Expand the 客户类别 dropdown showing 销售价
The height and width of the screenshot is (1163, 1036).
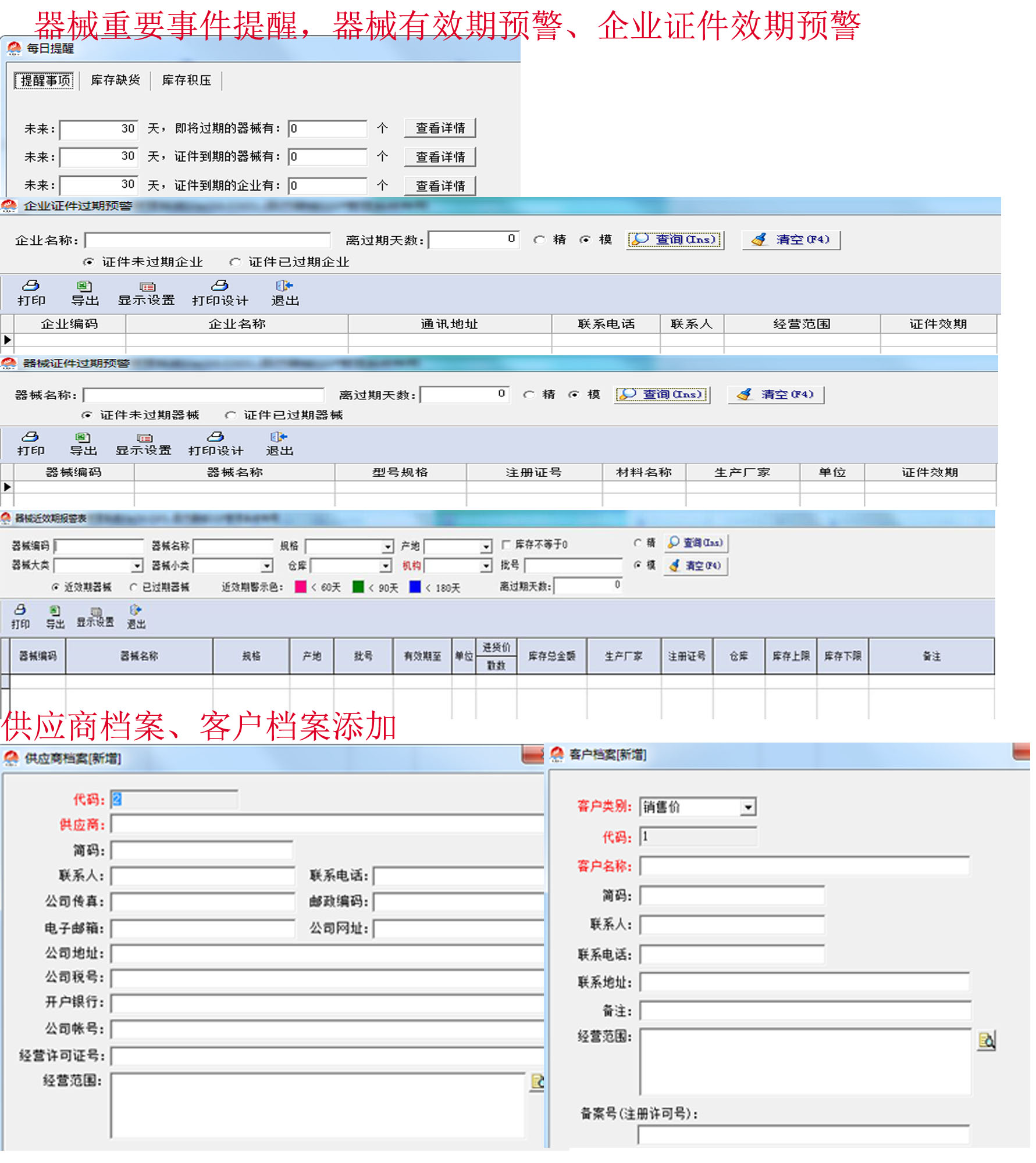pos(748,807)
